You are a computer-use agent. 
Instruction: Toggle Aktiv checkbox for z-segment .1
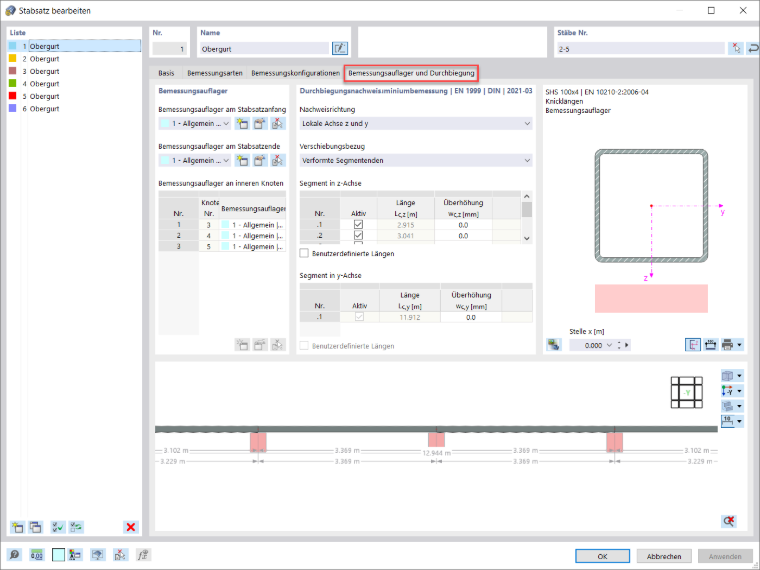(x=358, y=225)
